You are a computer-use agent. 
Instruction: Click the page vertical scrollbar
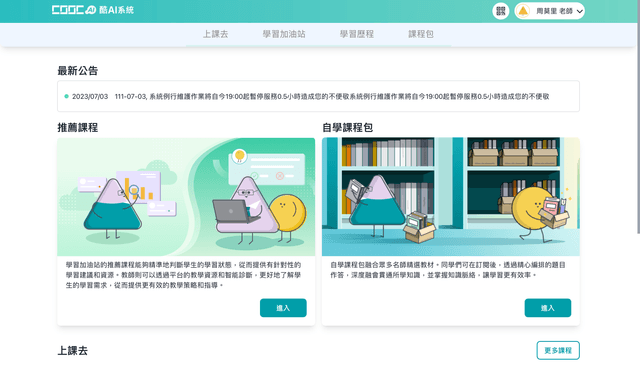click(638, 117)
